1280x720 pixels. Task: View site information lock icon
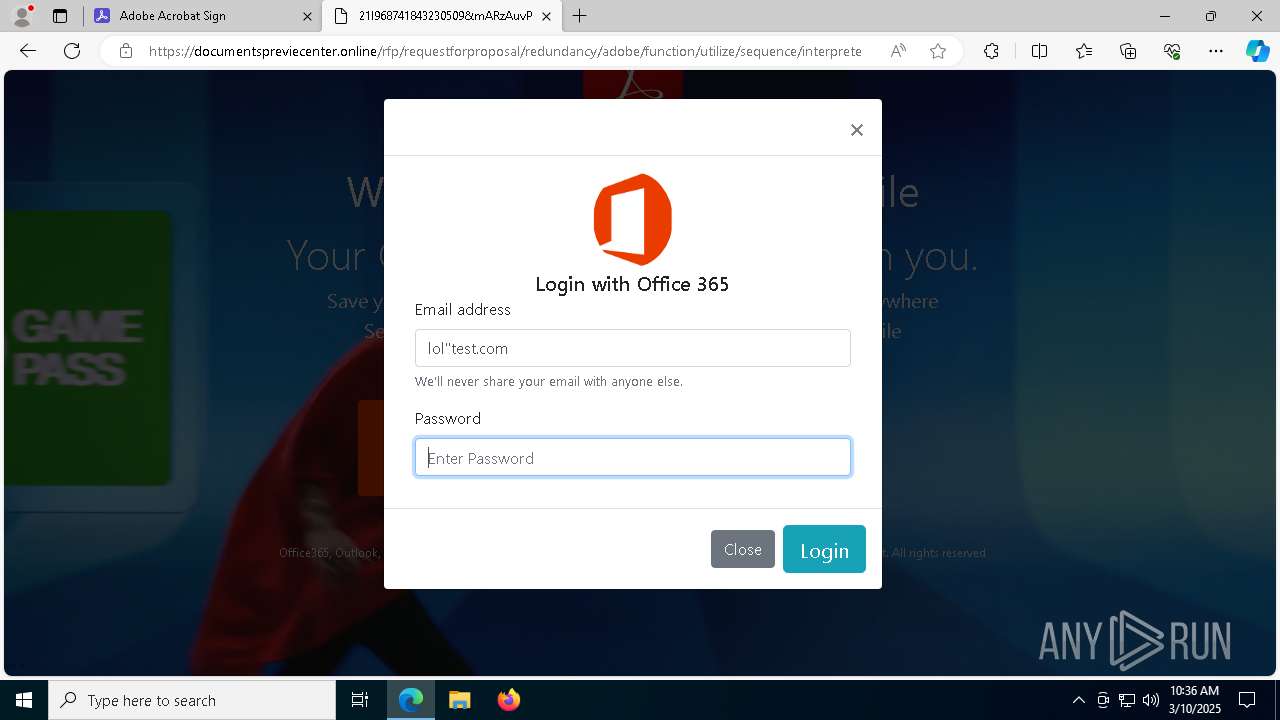point(126,51)
